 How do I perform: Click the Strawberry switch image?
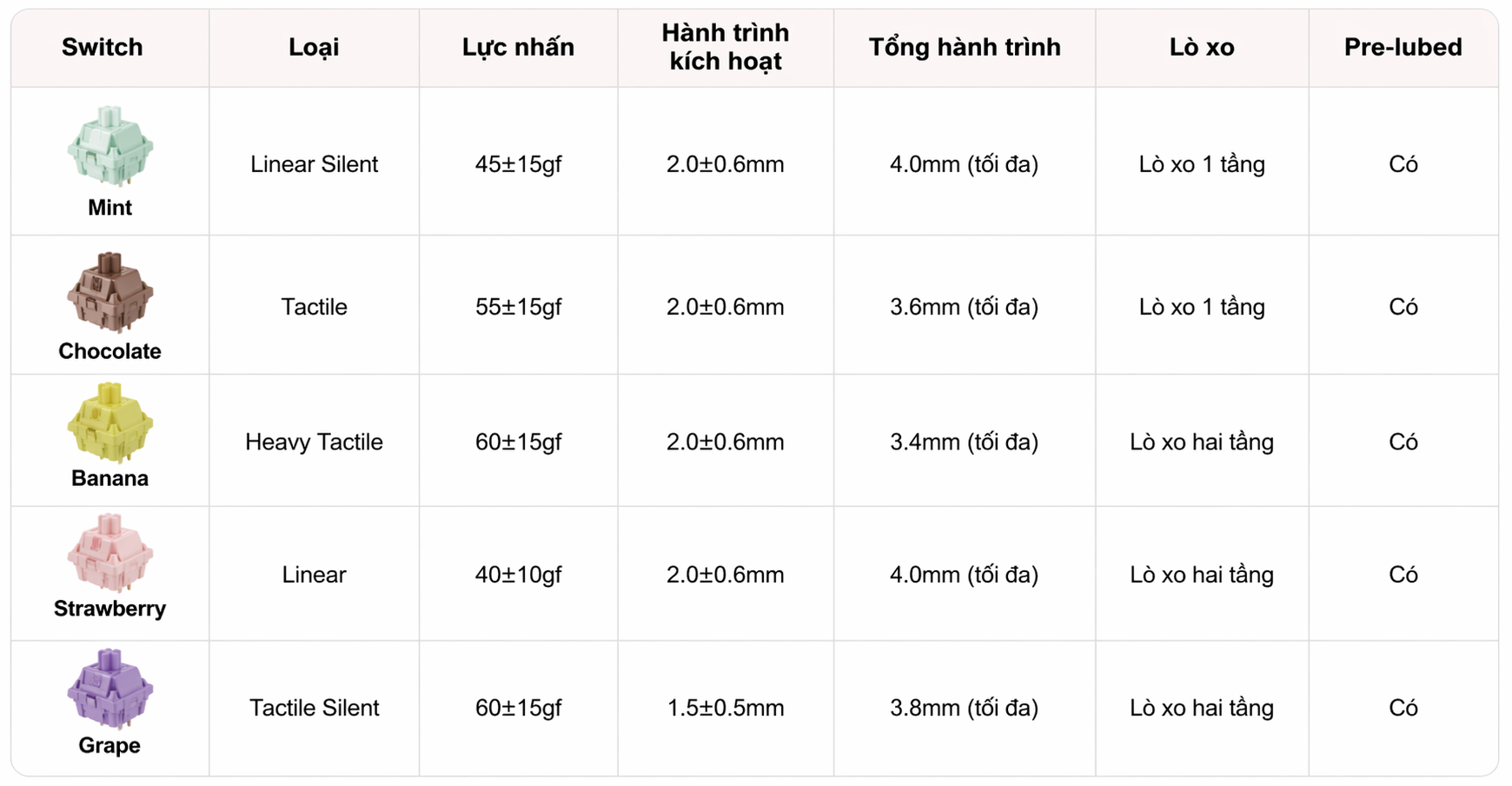[109, 553]
